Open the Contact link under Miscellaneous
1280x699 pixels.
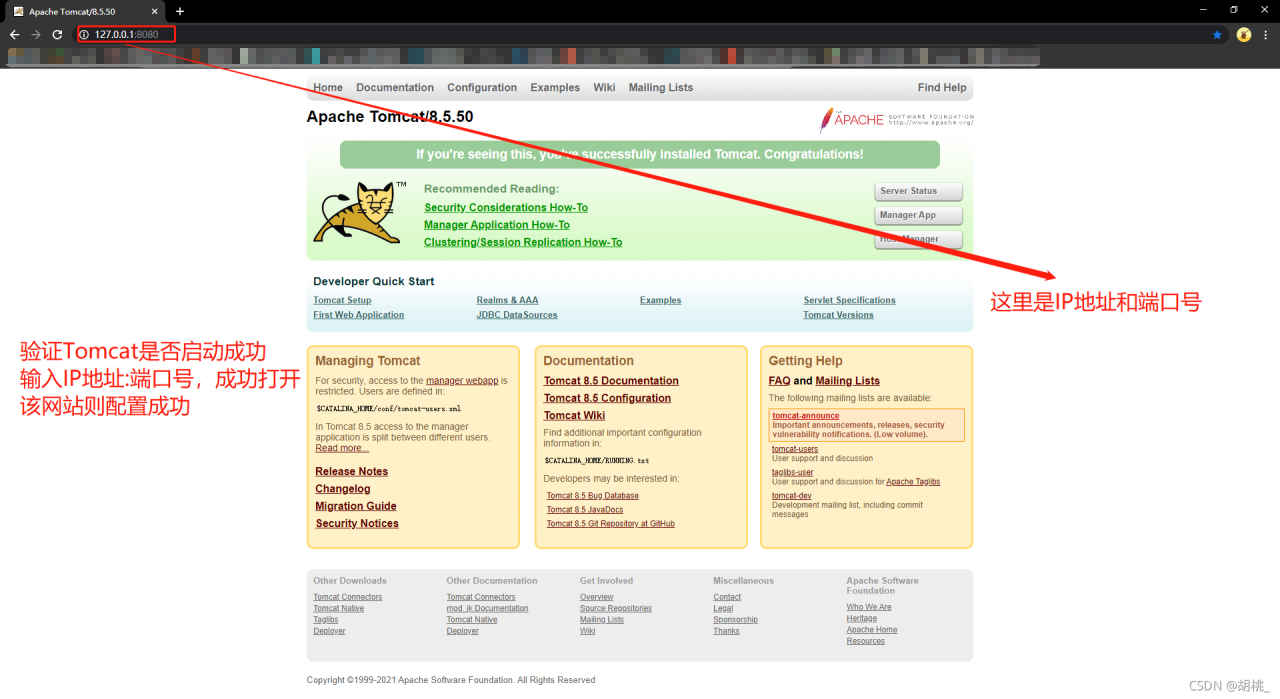[727, 597]
